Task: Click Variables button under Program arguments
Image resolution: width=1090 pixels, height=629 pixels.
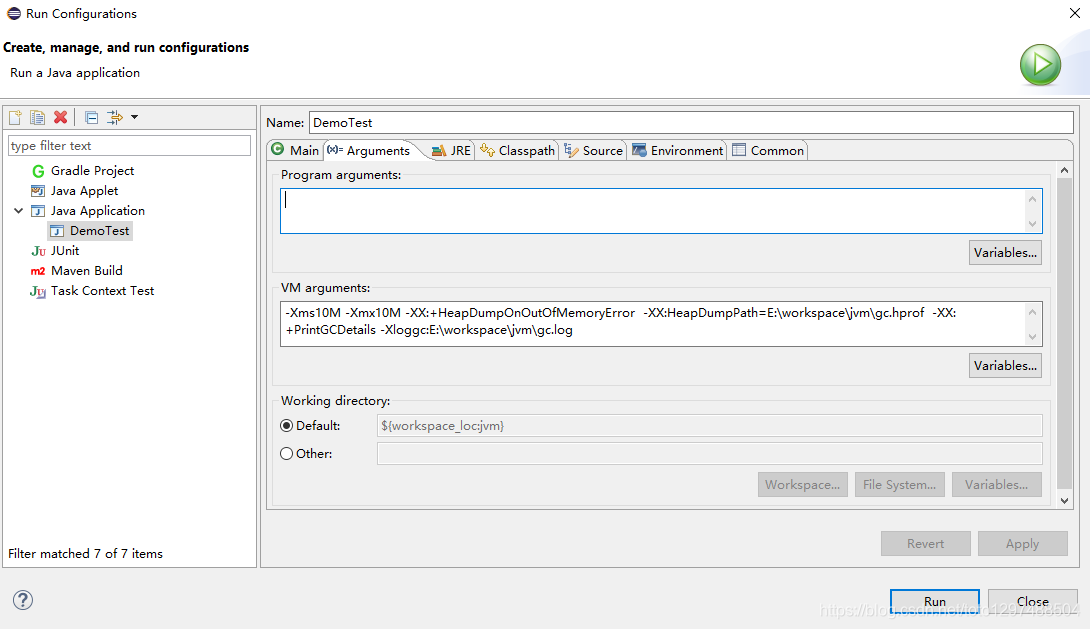Action: (1005, 253)
